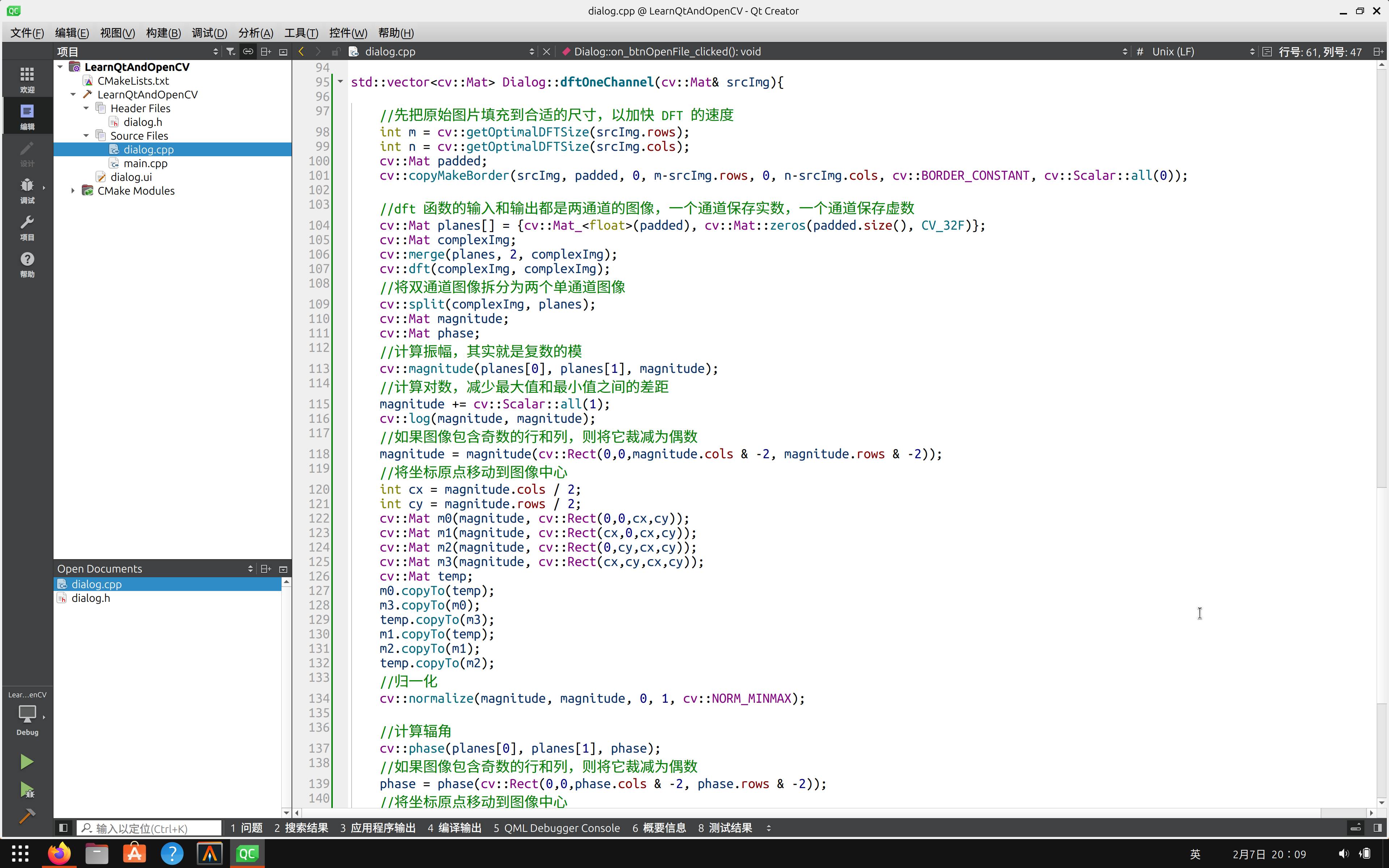Go back in editor navigation history

coord(301,52)
